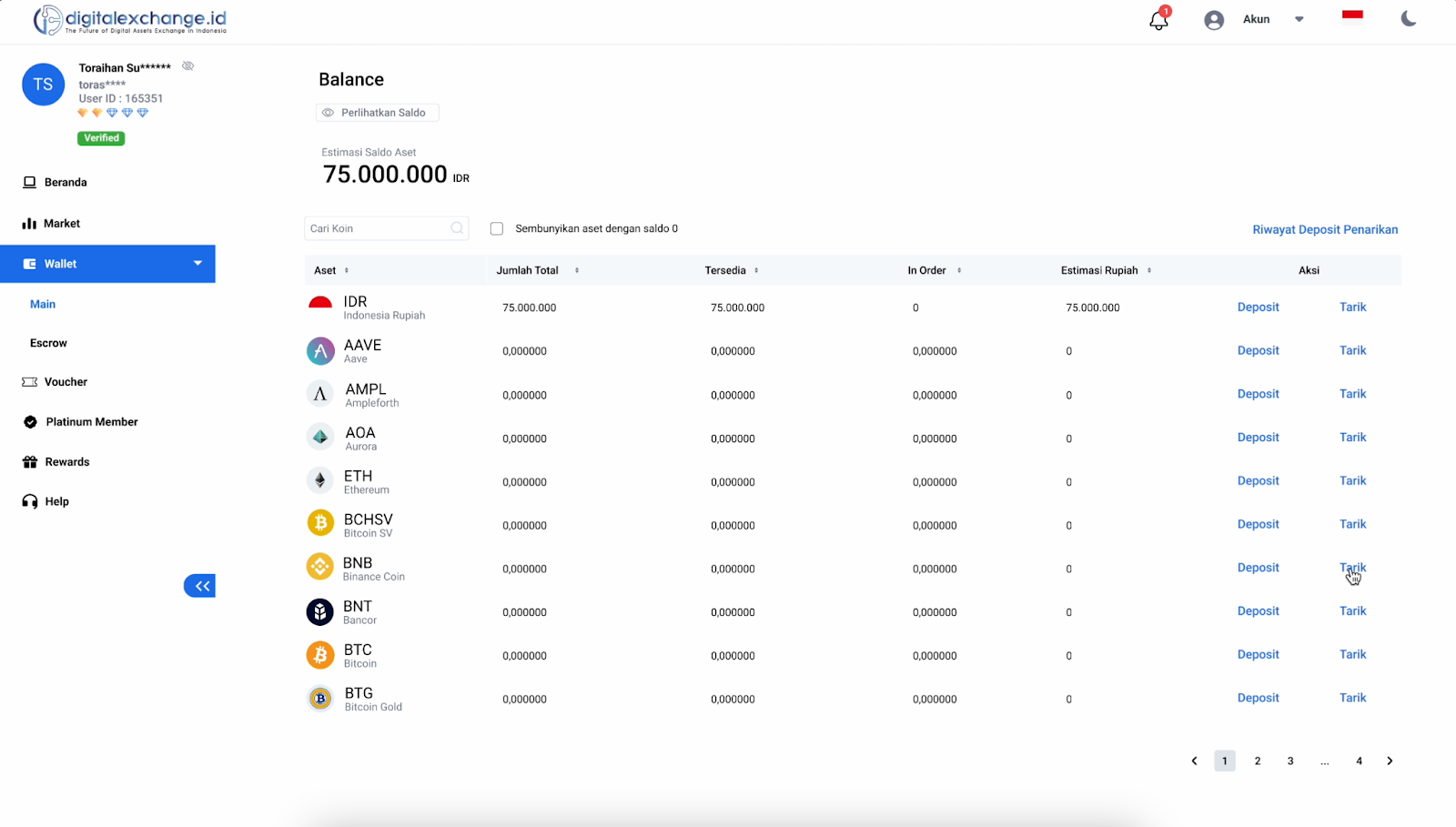Click Tarik for IDR
The image size is (1456, 827).
tap(1353, 308)
